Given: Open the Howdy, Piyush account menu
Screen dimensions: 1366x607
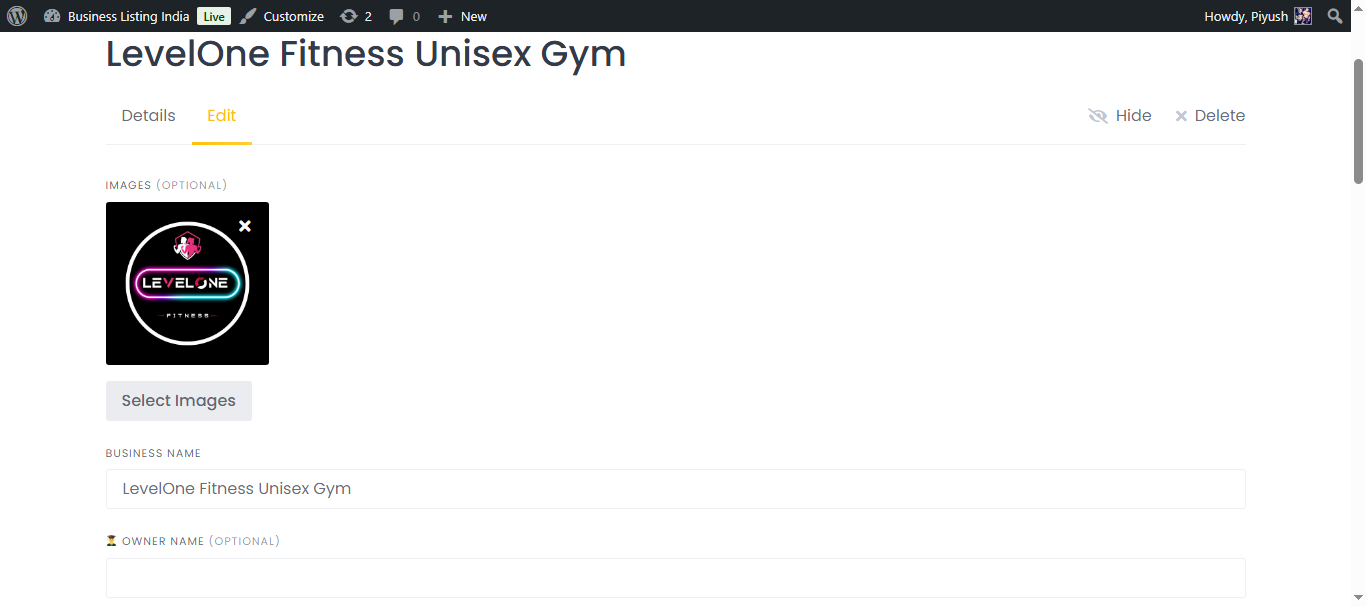Looking at the screenshot, I should (1246, 16).
